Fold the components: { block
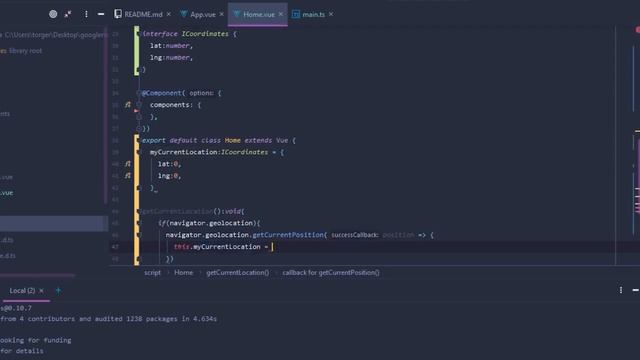The image size is (640, 360). point(139,105)
